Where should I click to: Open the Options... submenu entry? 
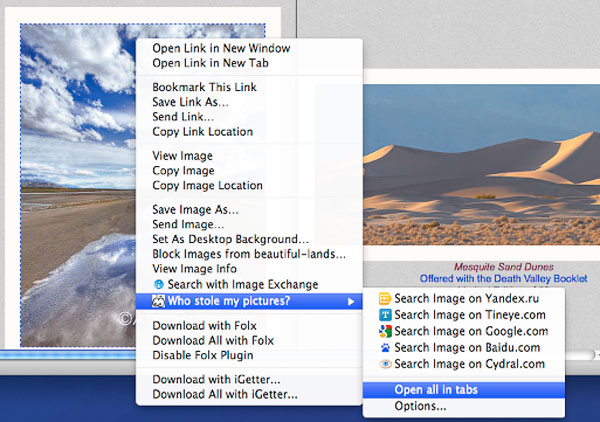(420, 406)
